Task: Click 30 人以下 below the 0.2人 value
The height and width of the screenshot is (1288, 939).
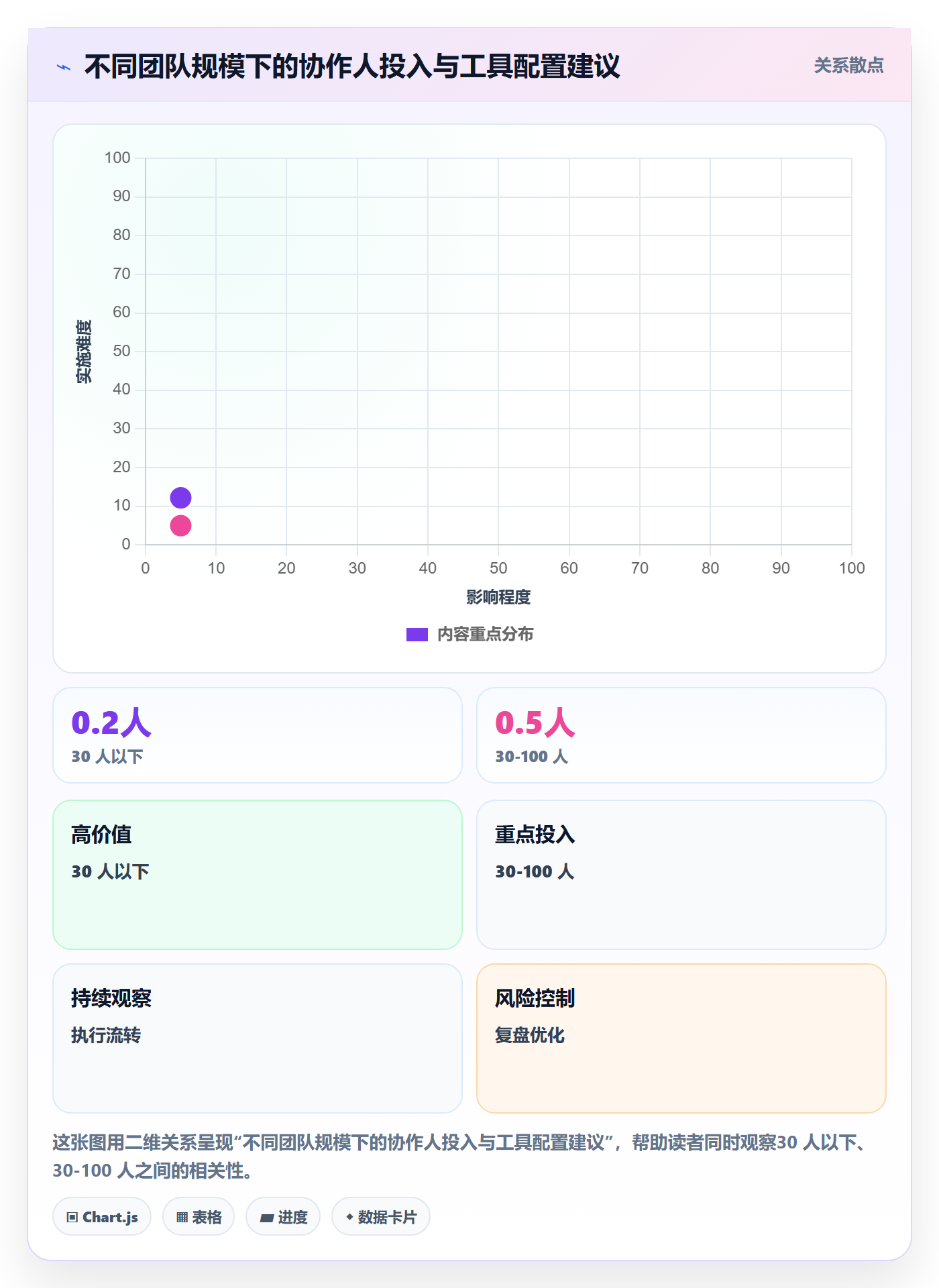Action: click(107, 757)
